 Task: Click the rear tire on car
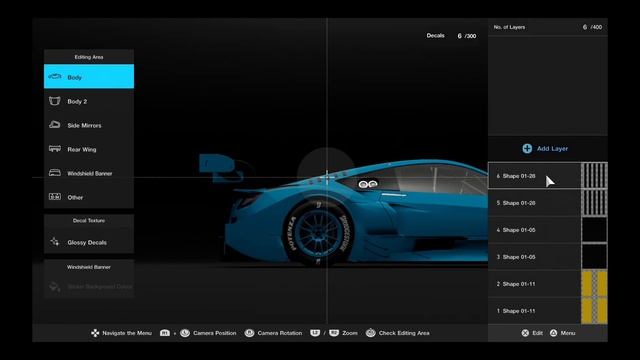[x=318, y=233]
